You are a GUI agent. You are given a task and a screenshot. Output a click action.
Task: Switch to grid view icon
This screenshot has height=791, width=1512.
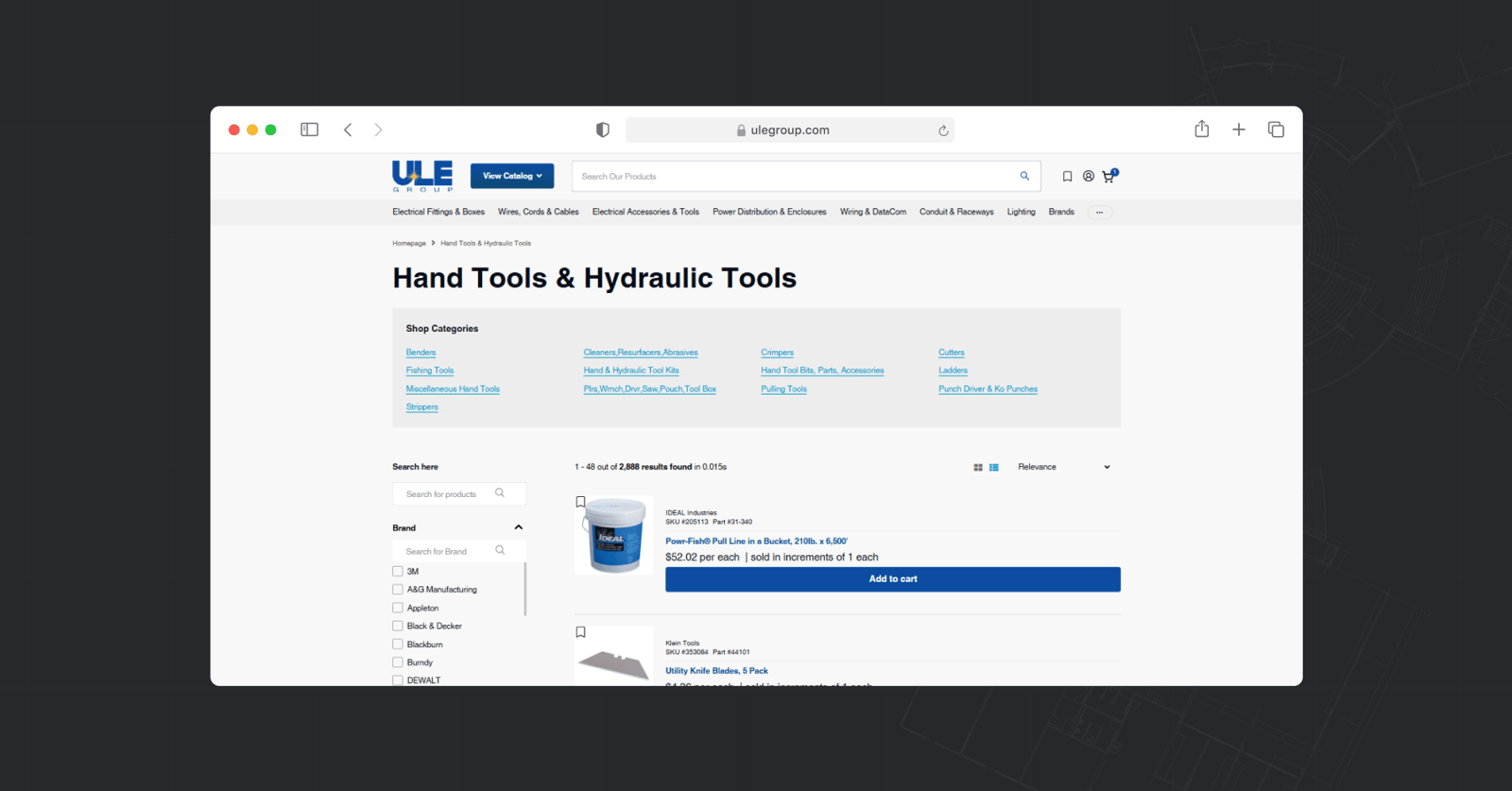point(978,467)
